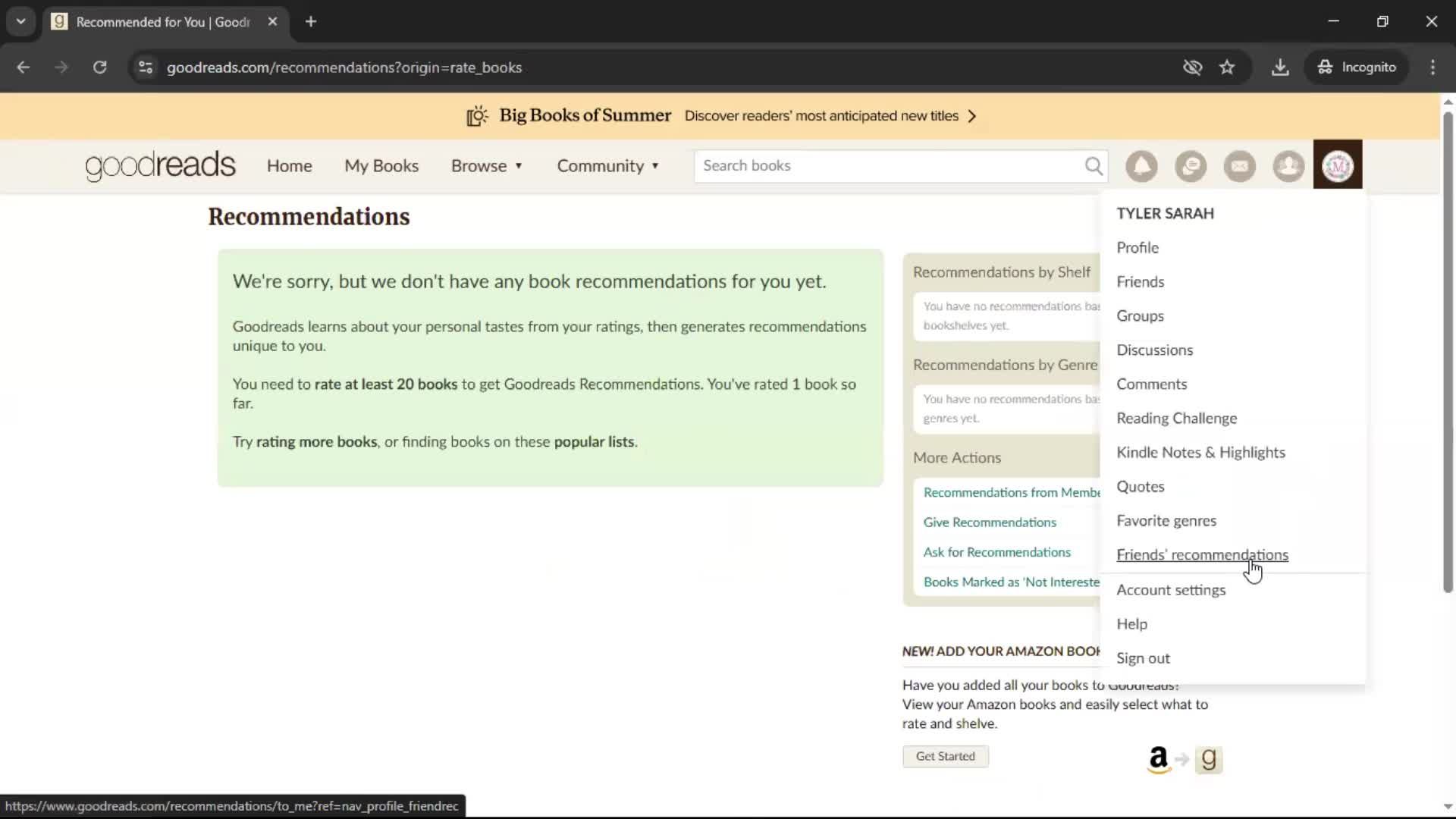Click the TYLER SARAH name header
The height and width of the screenshot is (819, 1456).
click(x=1165, y=214)
